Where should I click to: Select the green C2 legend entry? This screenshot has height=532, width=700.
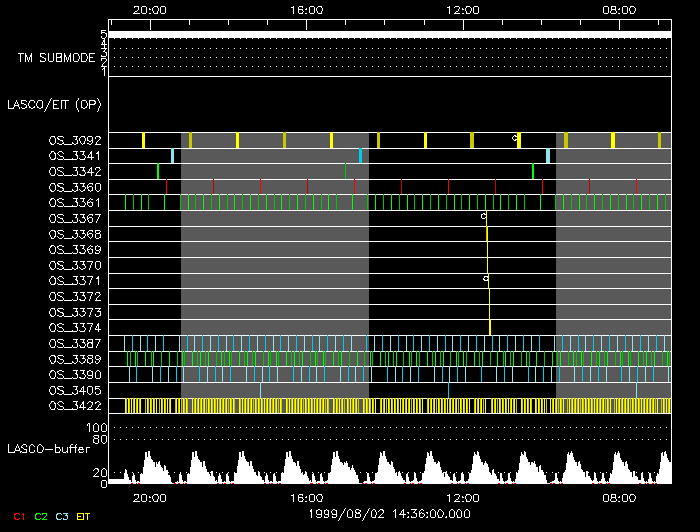[x=40, y=516]
